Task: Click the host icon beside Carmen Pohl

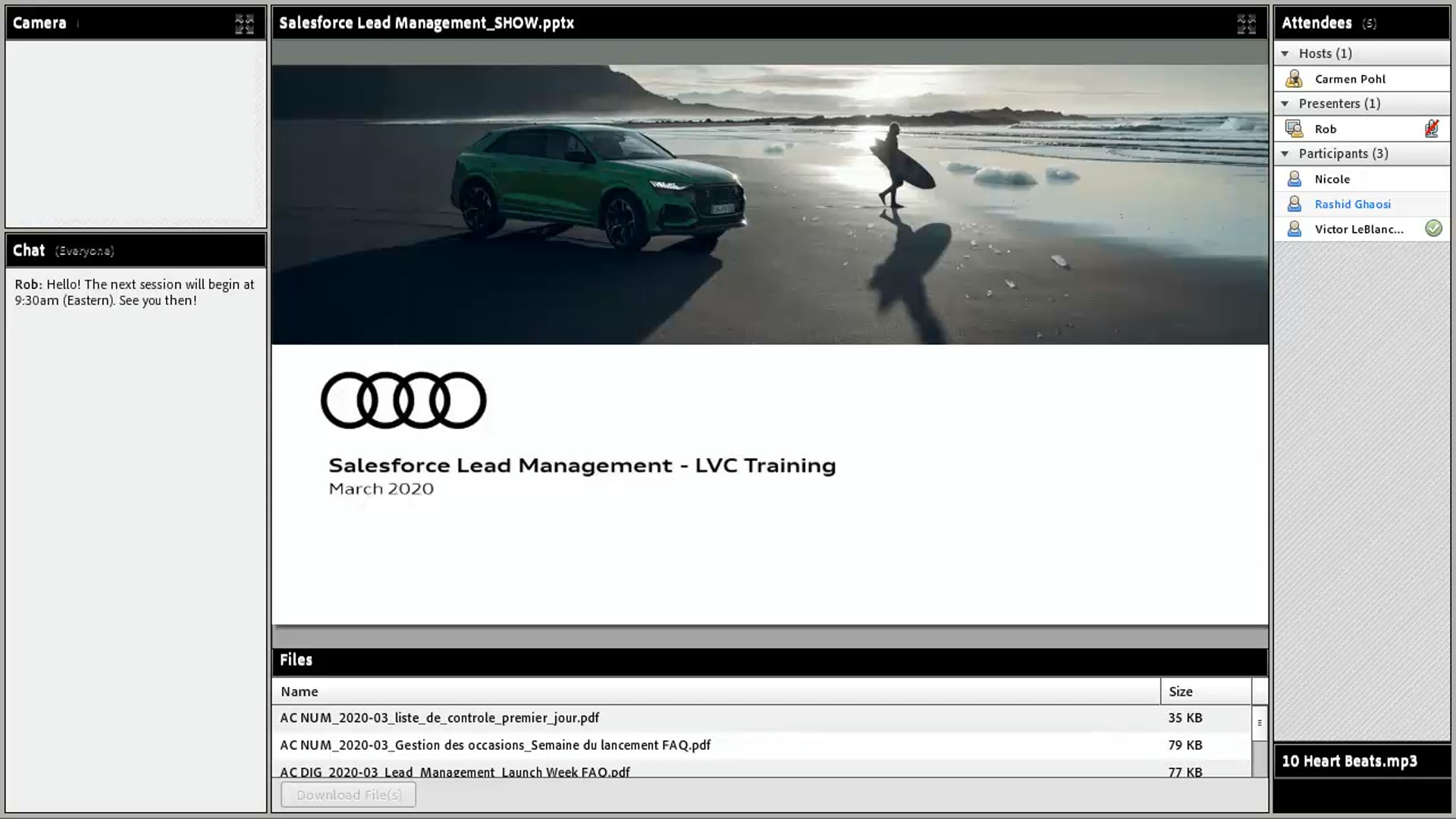Action: point(1294,79)
